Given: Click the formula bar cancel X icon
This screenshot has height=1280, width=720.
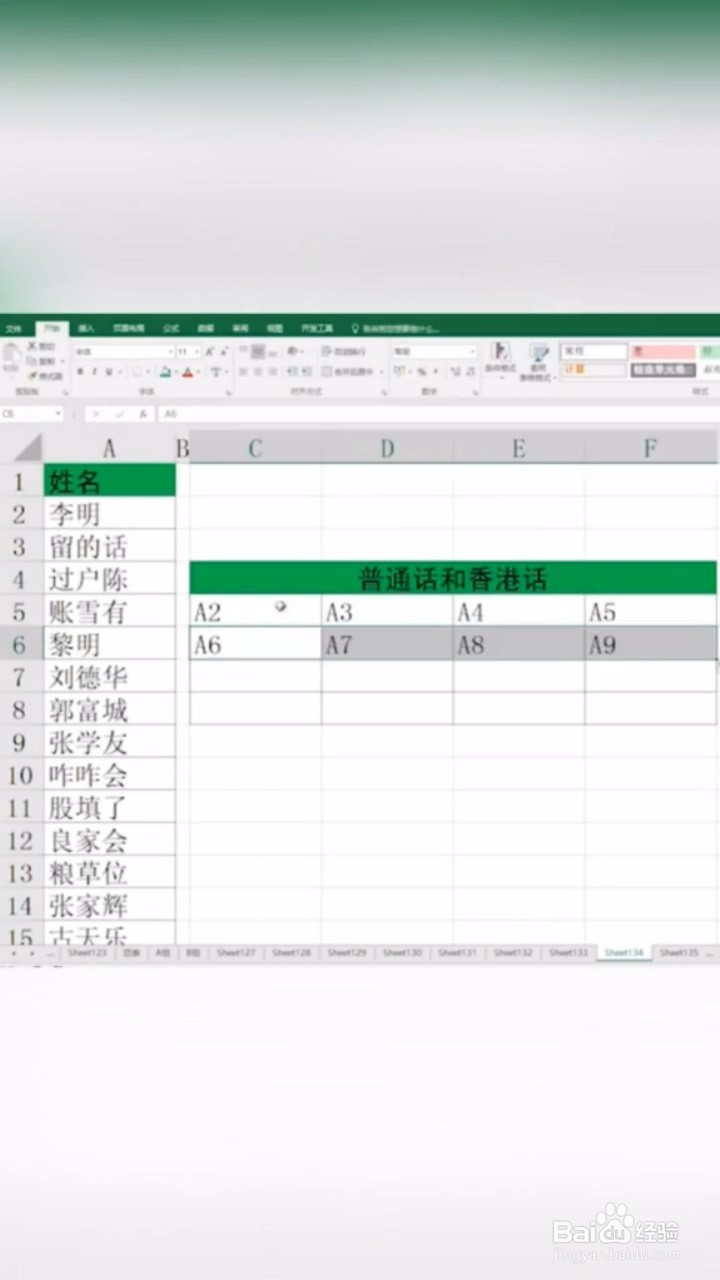Looking at the screenshot, I should [96, 414].
